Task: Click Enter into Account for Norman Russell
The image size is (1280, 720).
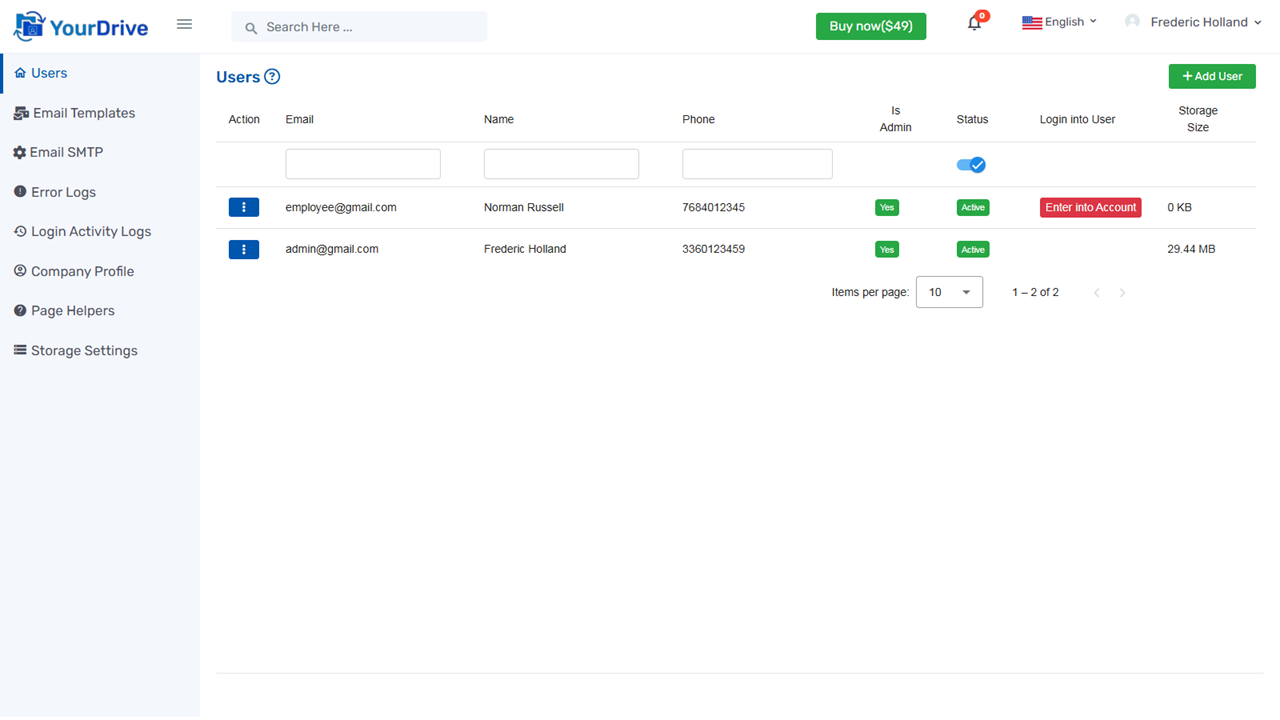Action: (x=1090, y=207)
